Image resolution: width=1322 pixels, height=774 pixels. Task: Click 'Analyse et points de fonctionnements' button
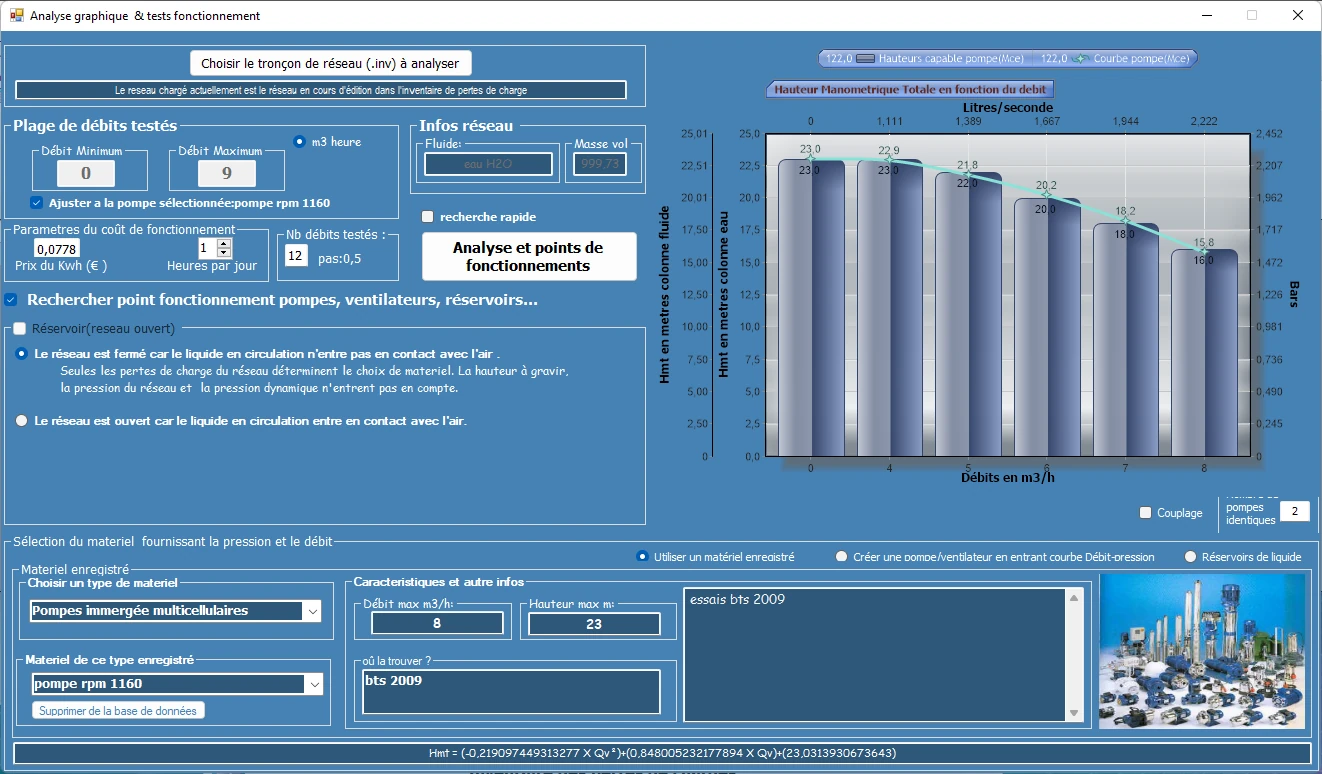529,257
